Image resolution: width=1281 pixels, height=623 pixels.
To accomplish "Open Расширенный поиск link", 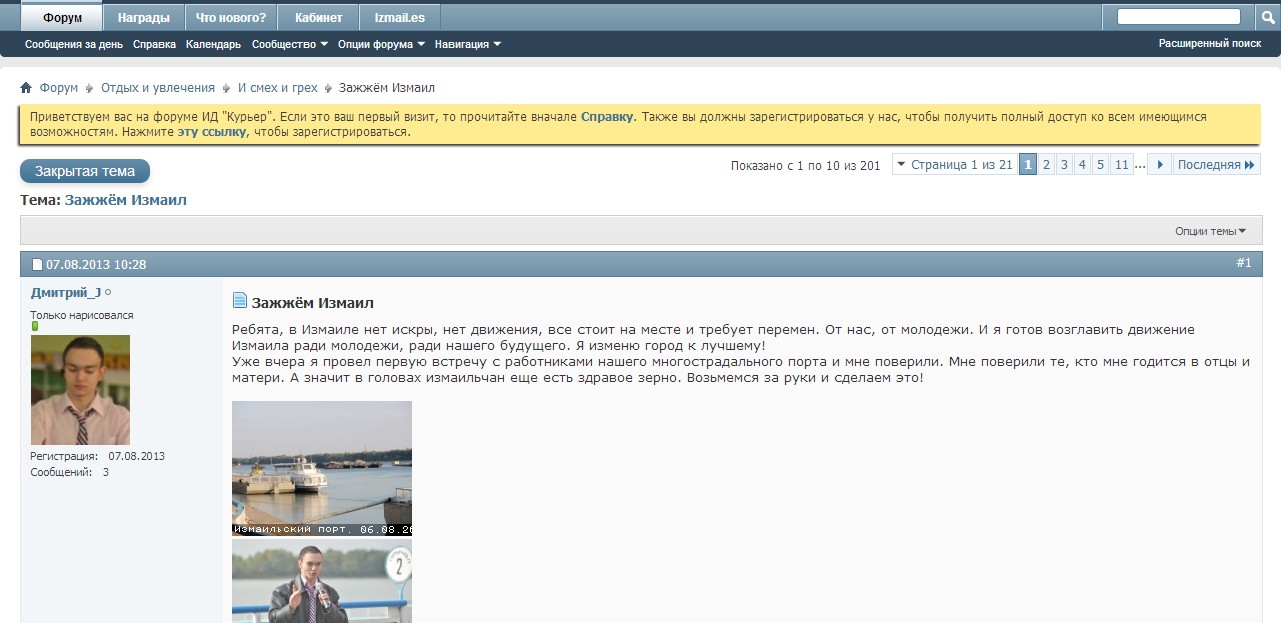I will (1210, 44).
